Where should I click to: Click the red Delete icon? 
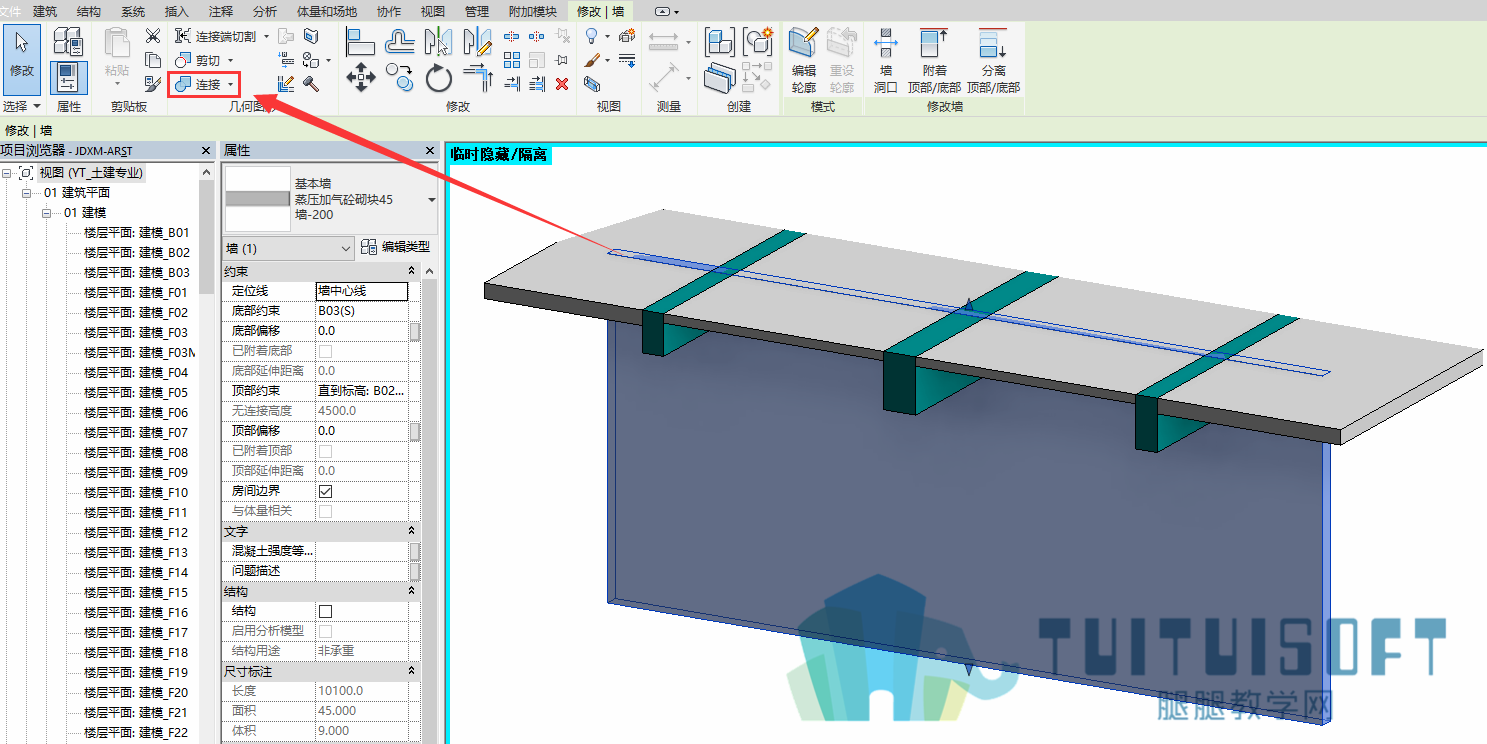[x=562, y=84]
